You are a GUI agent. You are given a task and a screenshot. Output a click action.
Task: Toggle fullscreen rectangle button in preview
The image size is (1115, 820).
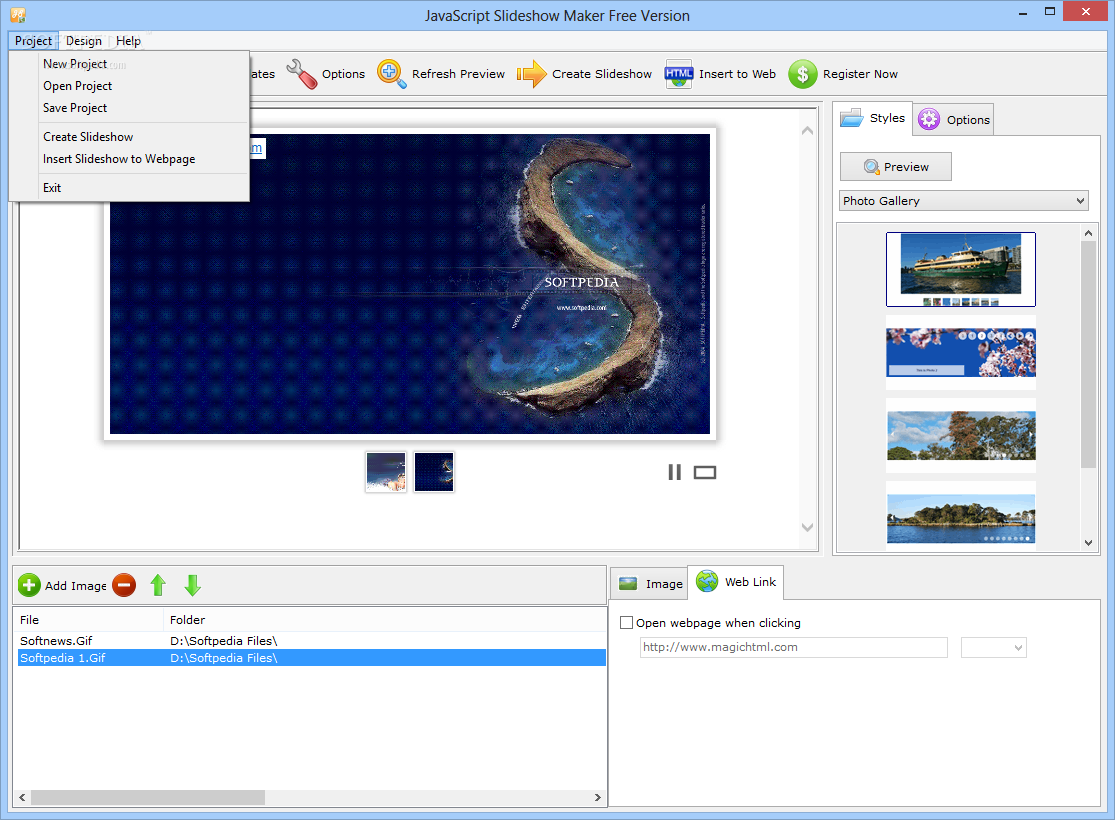tap(705, 472)
